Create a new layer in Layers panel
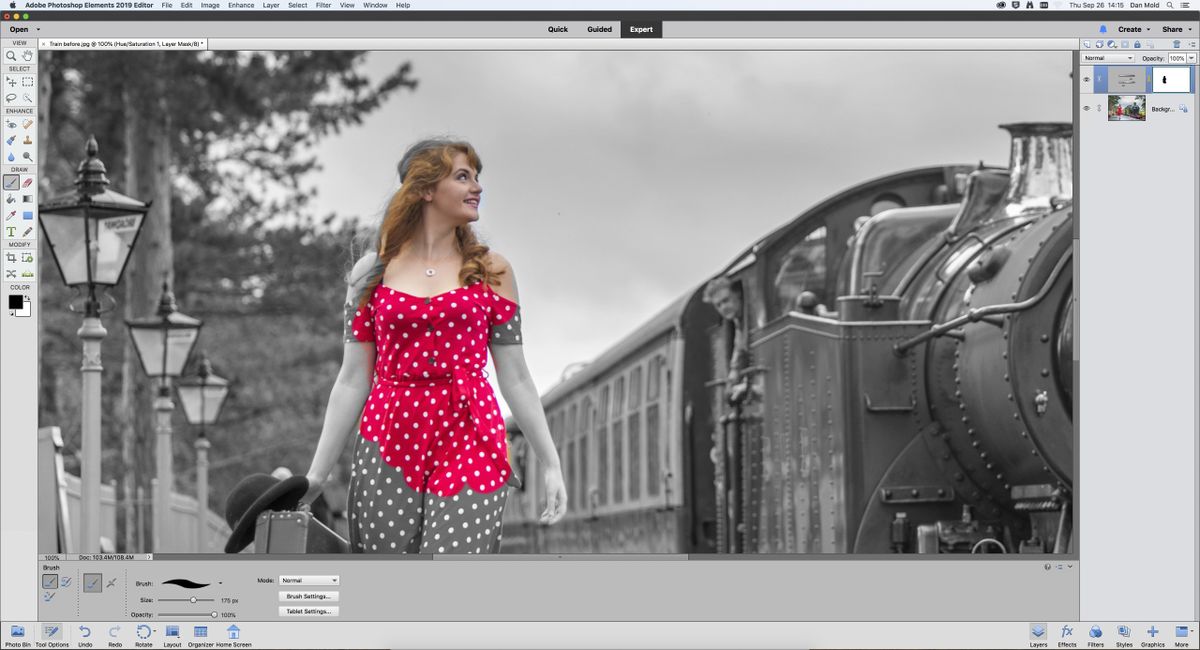The height and width of the screenshot is (650, 1200). click(1087, 44)
